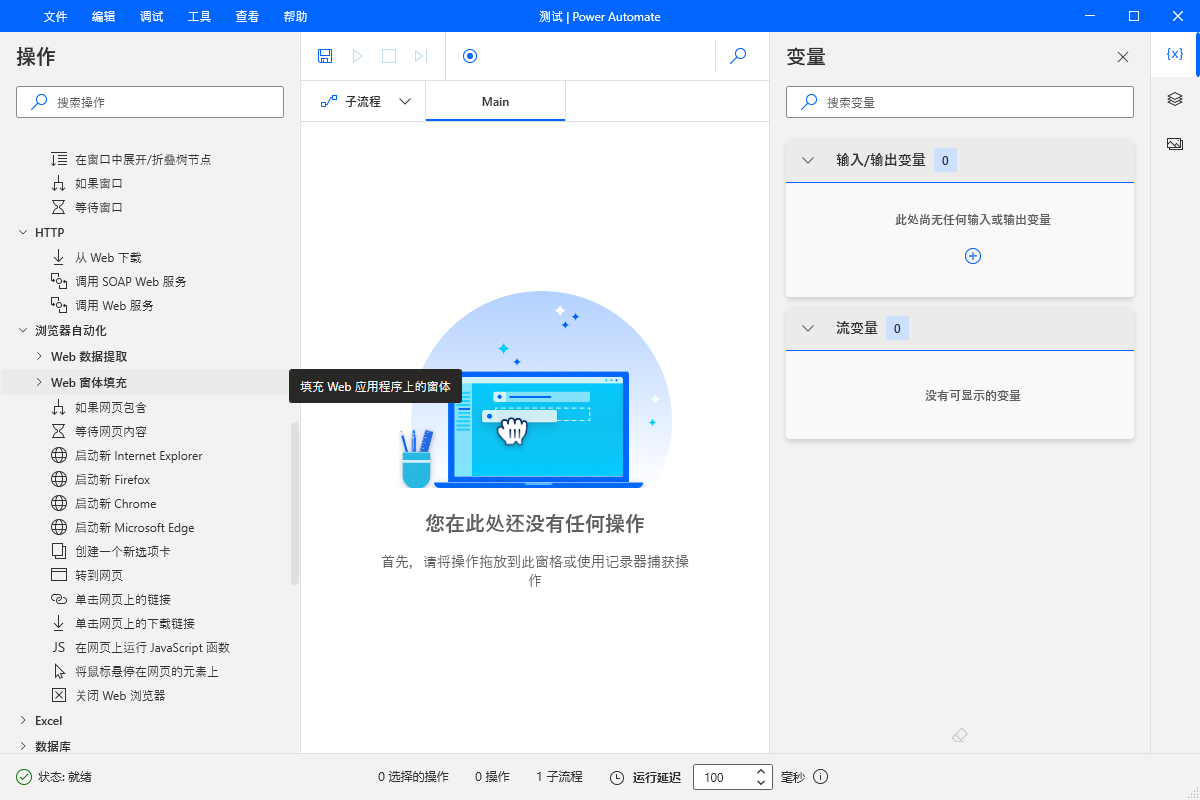
Task: Expand the Excel actions group
Action: (23, 720)
